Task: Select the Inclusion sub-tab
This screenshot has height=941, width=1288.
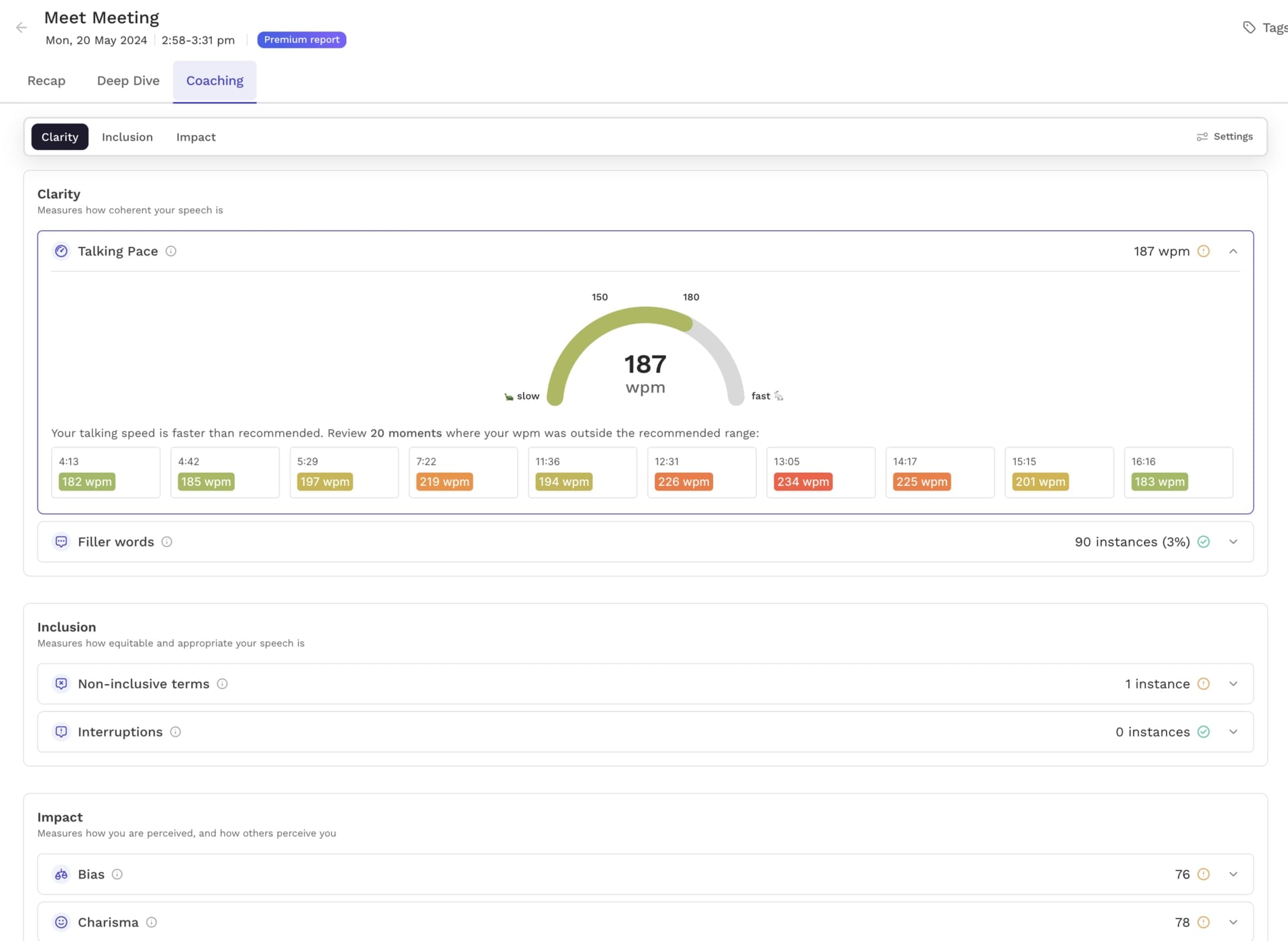Action: point(127,137)
